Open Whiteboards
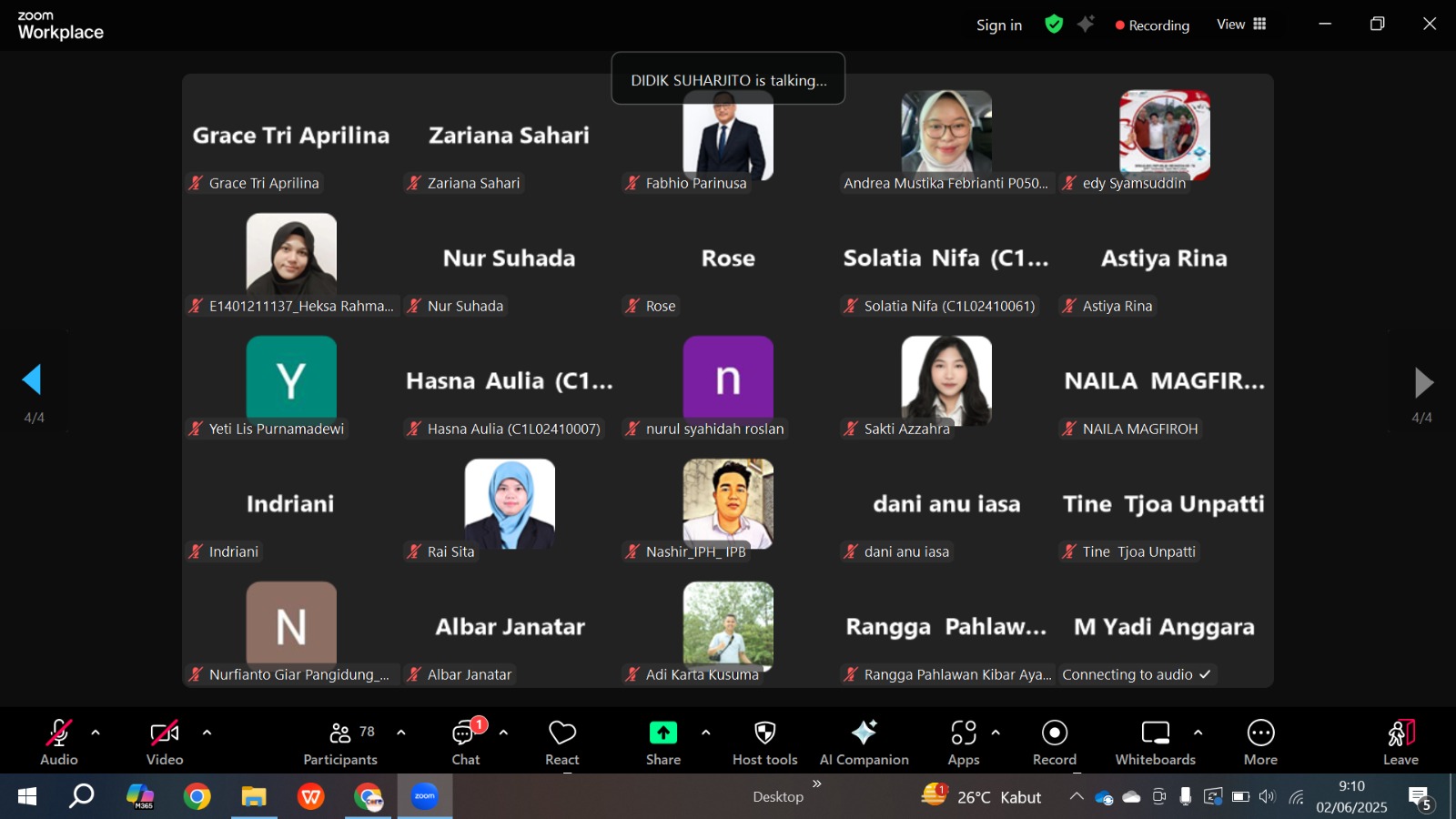The width and height of the screenshot is (1456, 819). pos(1155,742)
